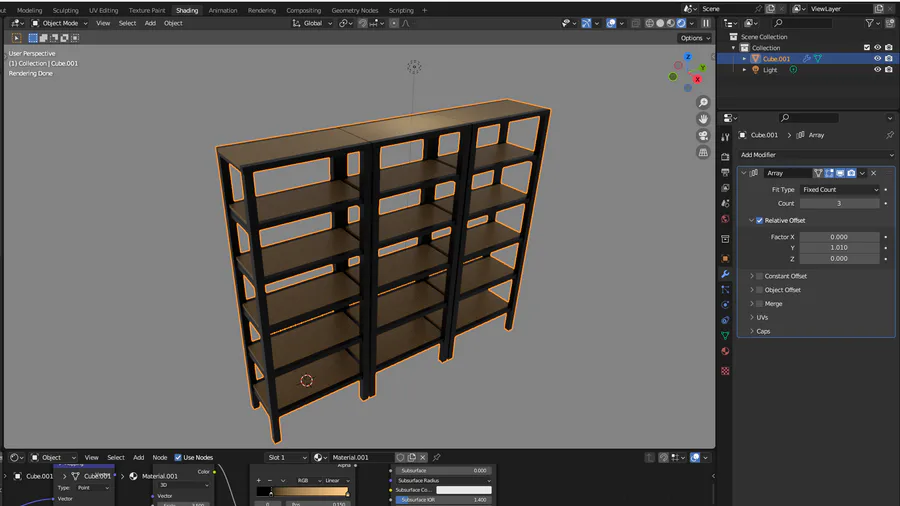Open the Global transform orientation dropdown
This screenshot has height=506, width=900.
pos(313,24)
